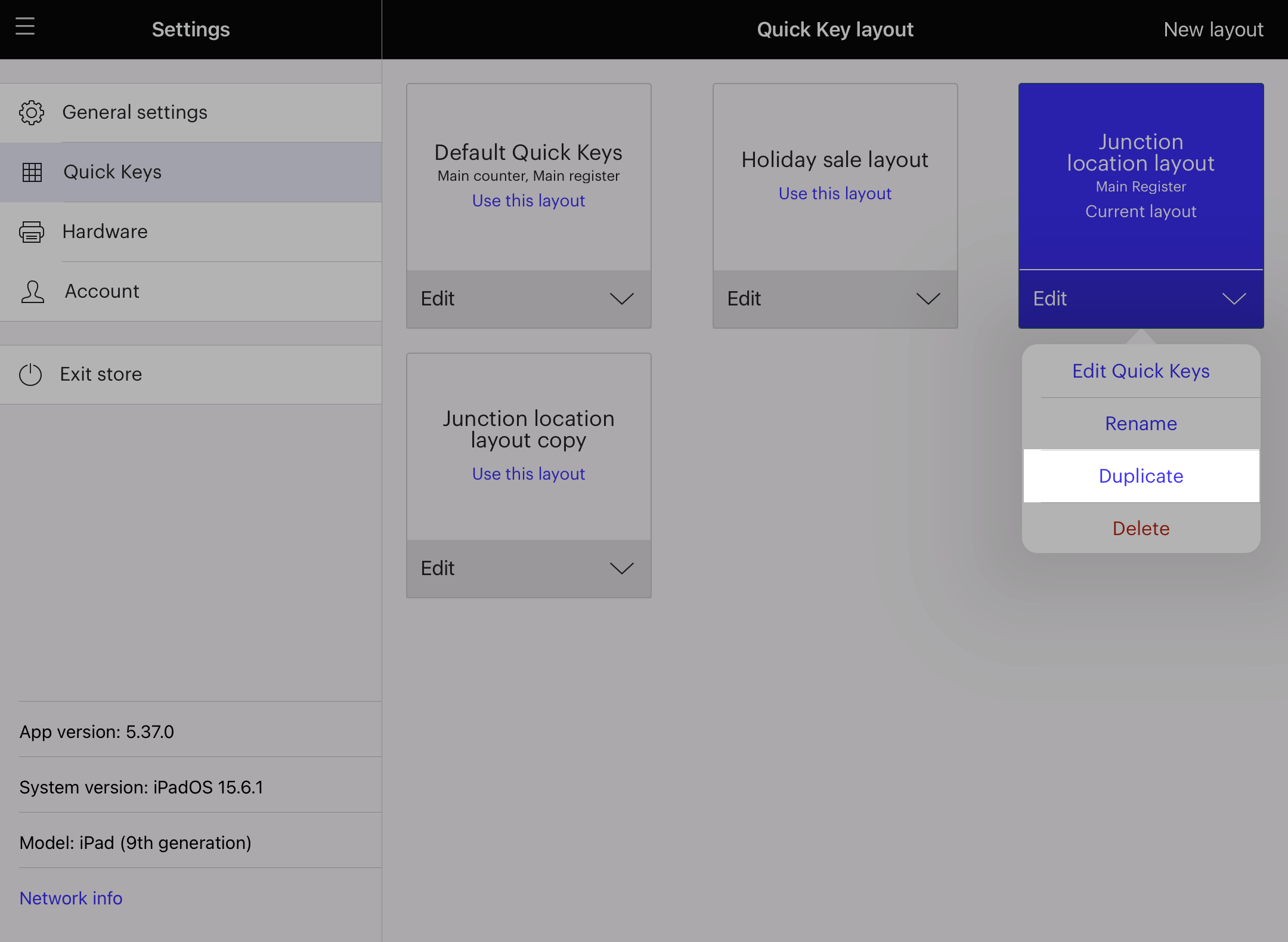Use the Junction location layout copy
The width and height of the screenshot is (1288, 942).
(x=528, y=474)
